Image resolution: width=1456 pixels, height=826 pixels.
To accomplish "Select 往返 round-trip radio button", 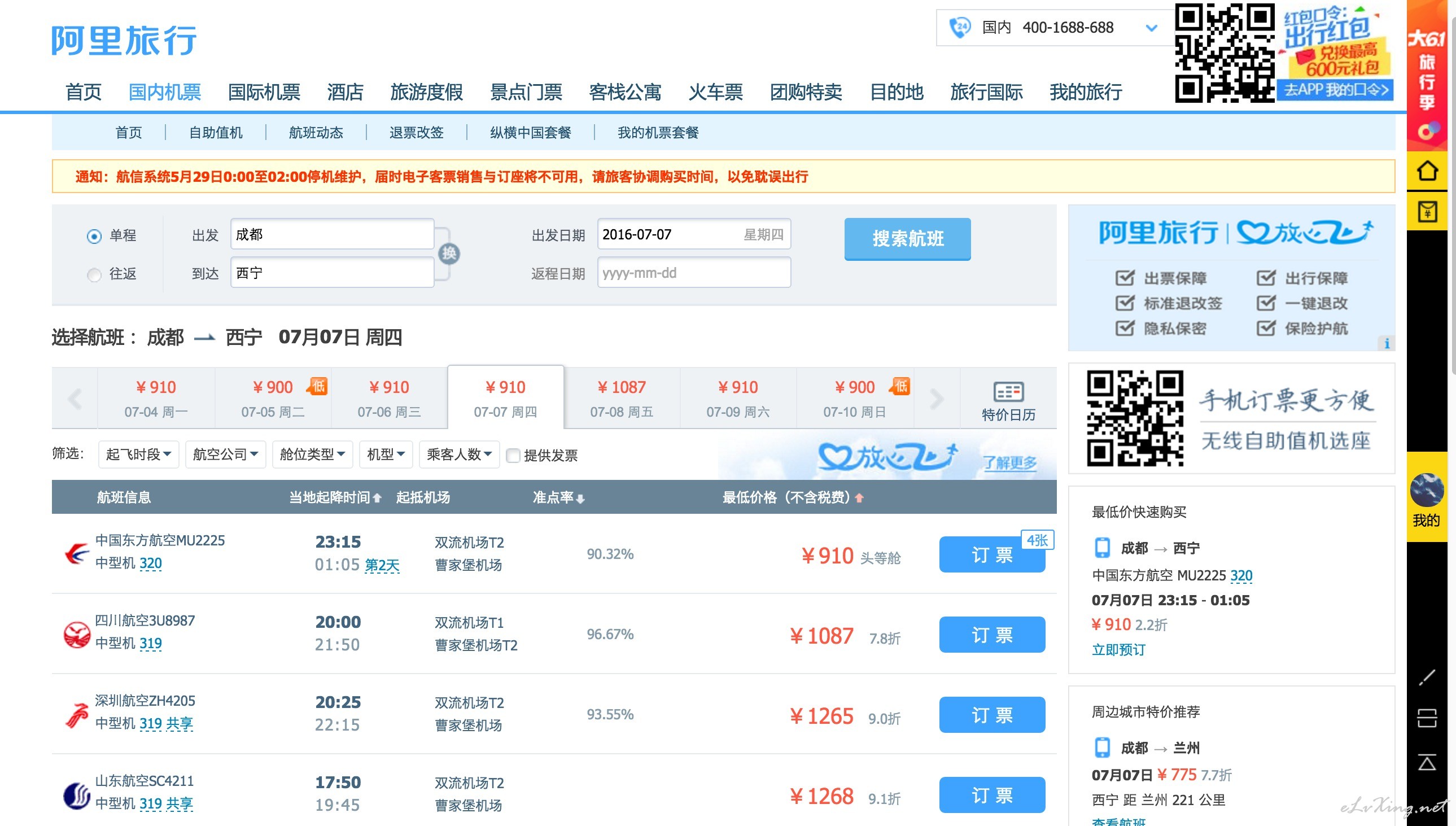I will pyautogui.click(x=94, y=274).
